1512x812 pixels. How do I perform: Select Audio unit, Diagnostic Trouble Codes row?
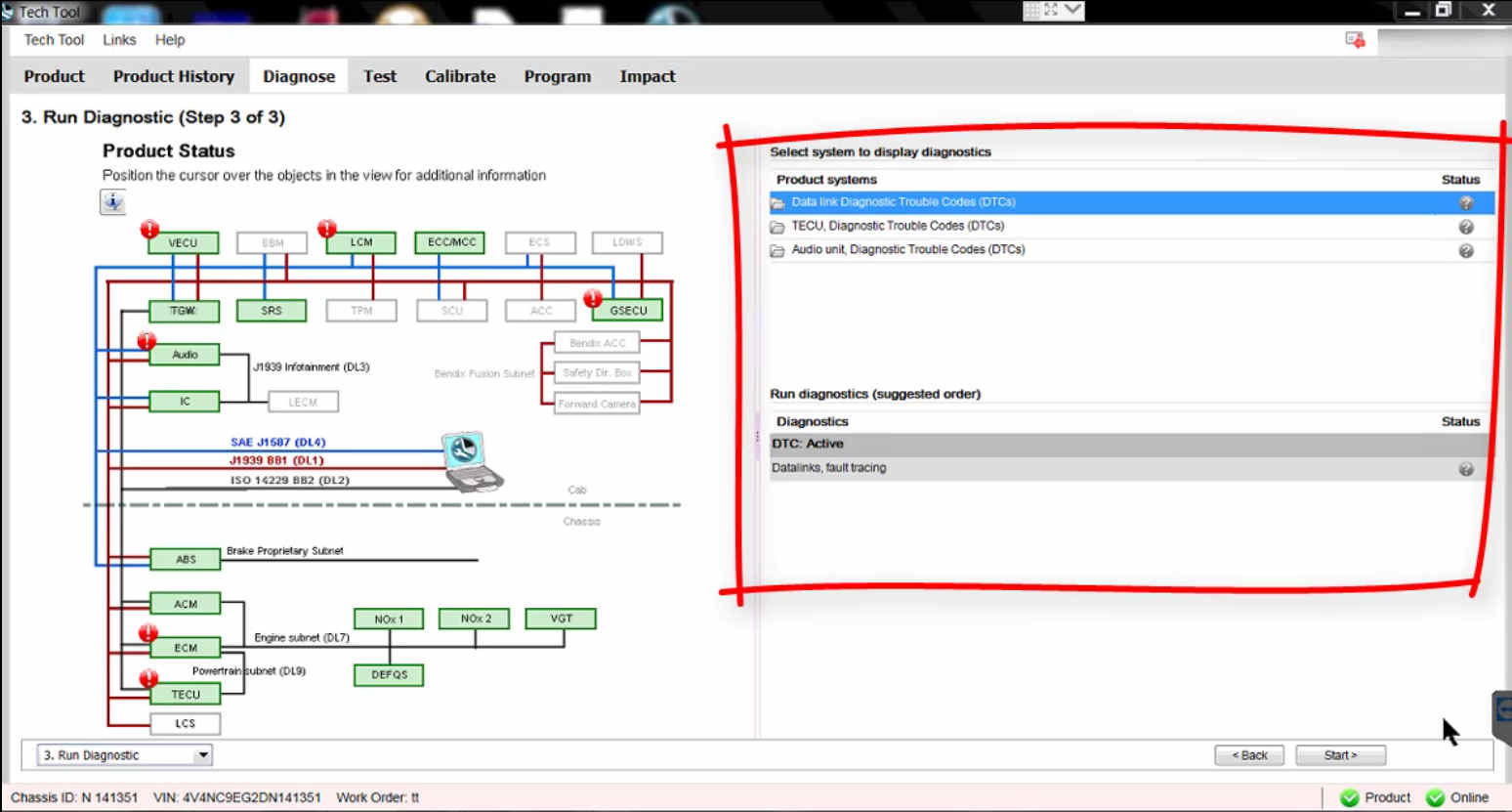[x=1131, y=250]
